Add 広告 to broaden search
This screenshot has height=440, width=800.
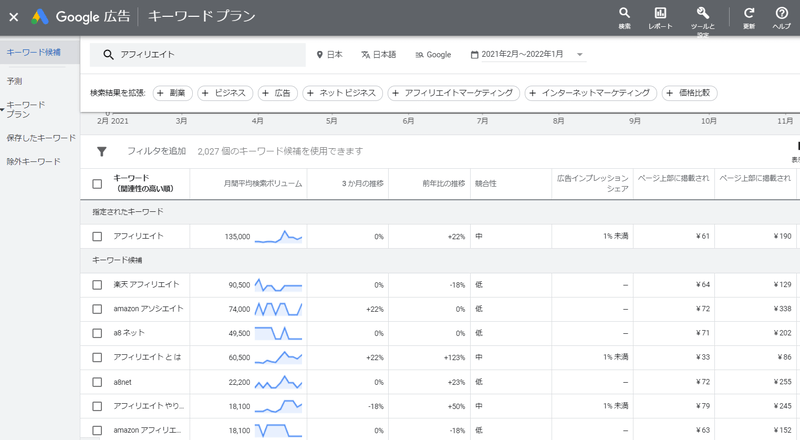point(278,93)
